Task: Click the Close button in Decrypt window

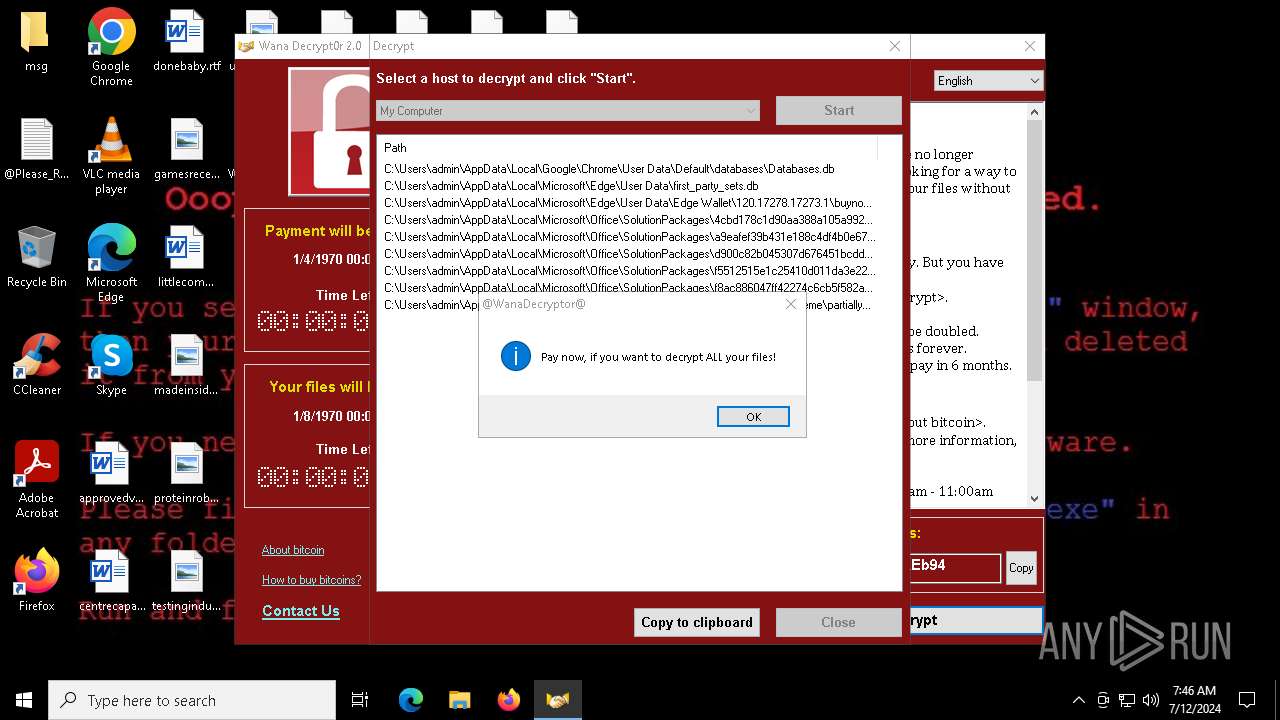Action: pyautogui.click(x=838, y=622)
